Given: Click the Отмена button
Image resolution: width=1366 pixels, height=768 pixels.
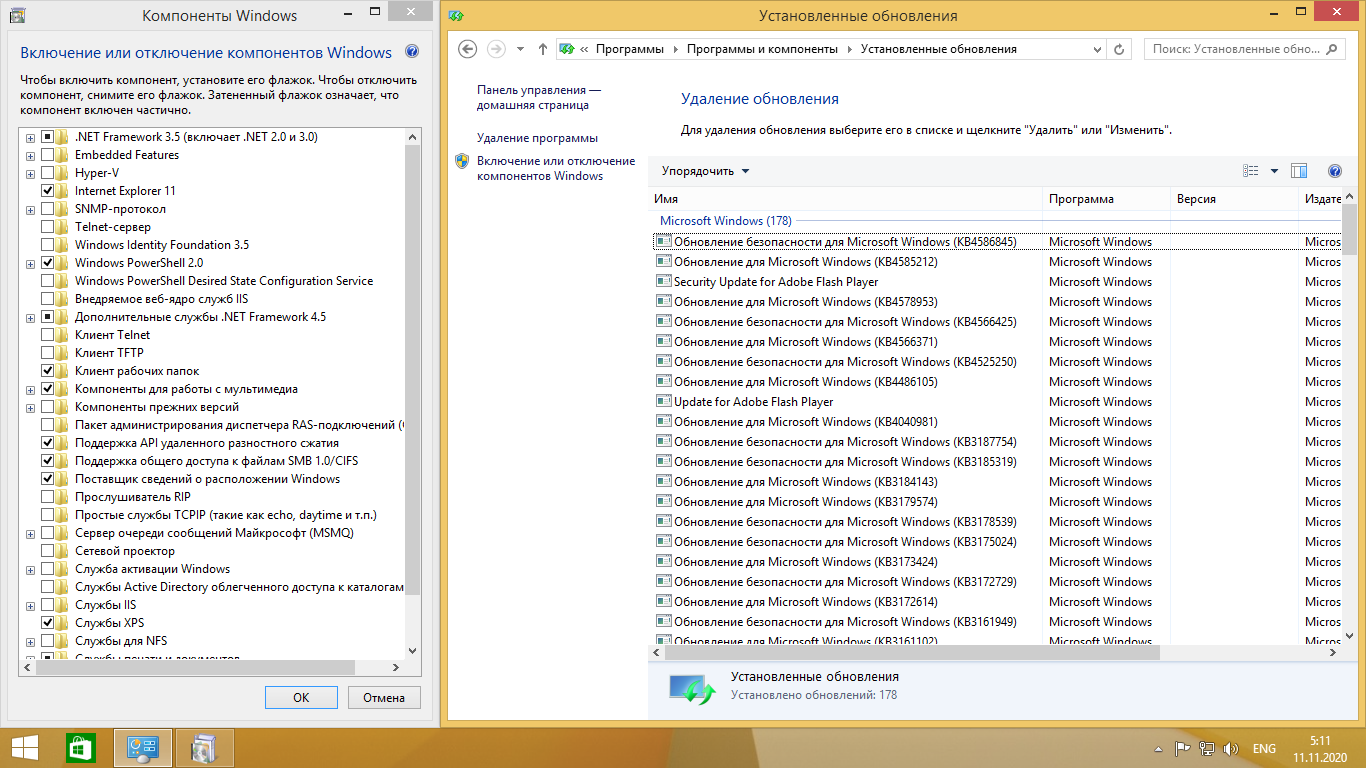Looking at the screenshot, I should [384, 698].
